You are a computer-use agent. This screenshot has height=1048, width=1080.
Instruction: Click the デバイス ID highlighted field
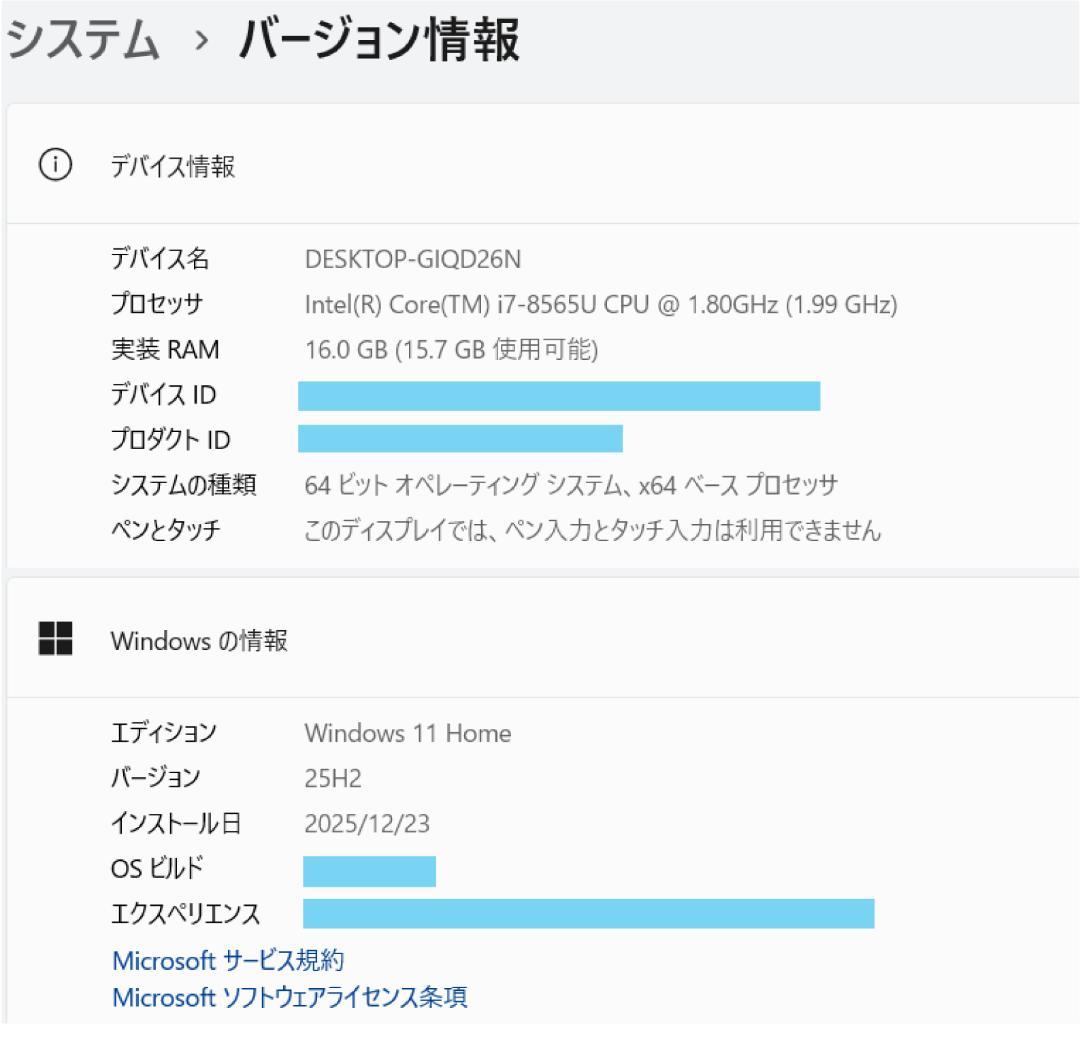[x=560, y=394]
